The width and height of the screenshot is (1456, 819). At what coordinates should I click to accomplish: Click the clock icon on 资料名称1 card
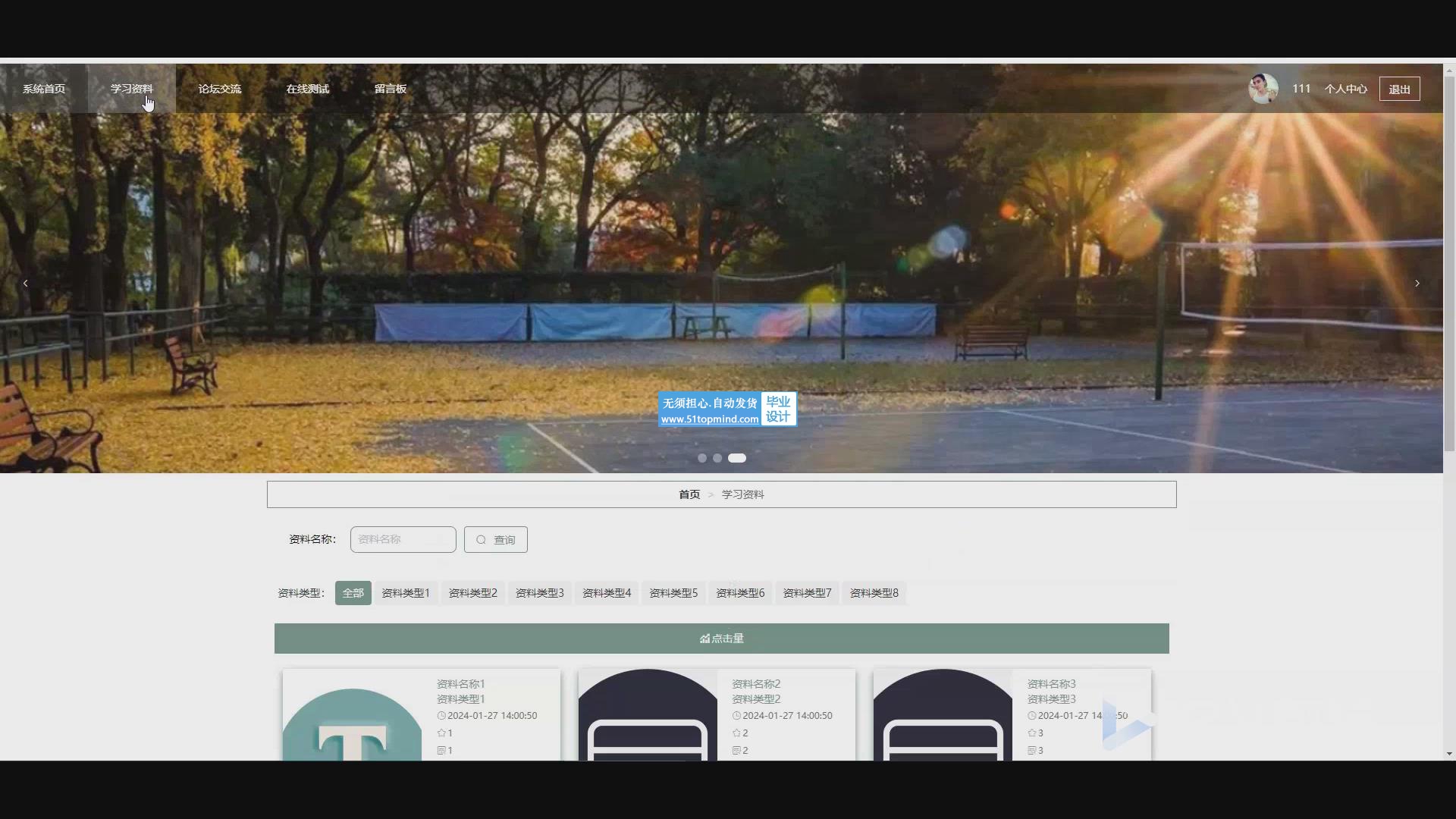(x=441, y=716)
